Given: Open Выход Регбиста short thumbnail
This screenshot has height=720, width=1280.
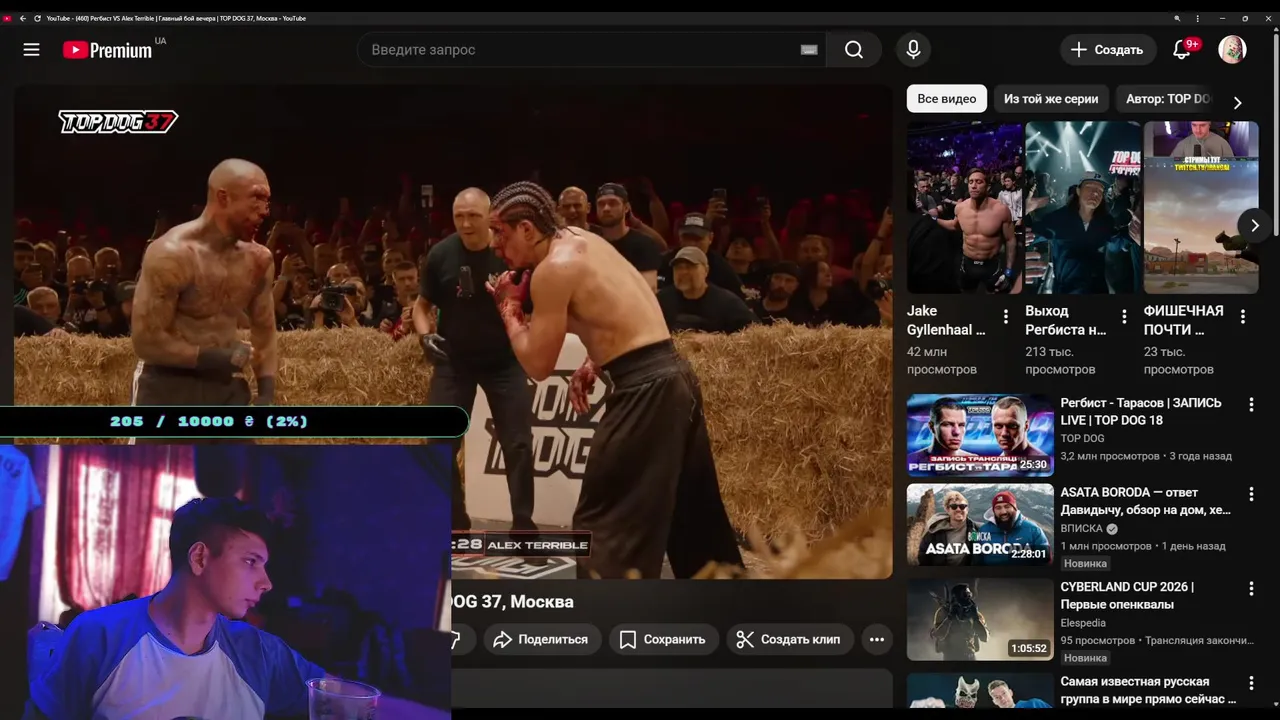Looking at the screenshot, I should coord(1083,208).
